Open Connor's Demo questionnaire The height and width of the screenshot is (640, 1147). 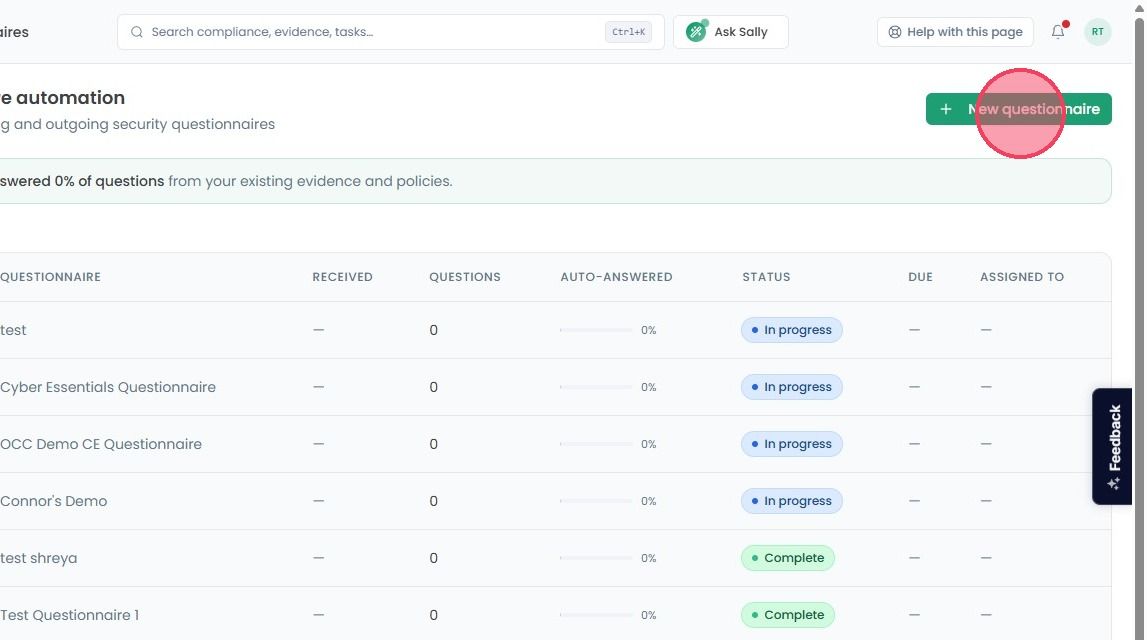tap(53, 501)
